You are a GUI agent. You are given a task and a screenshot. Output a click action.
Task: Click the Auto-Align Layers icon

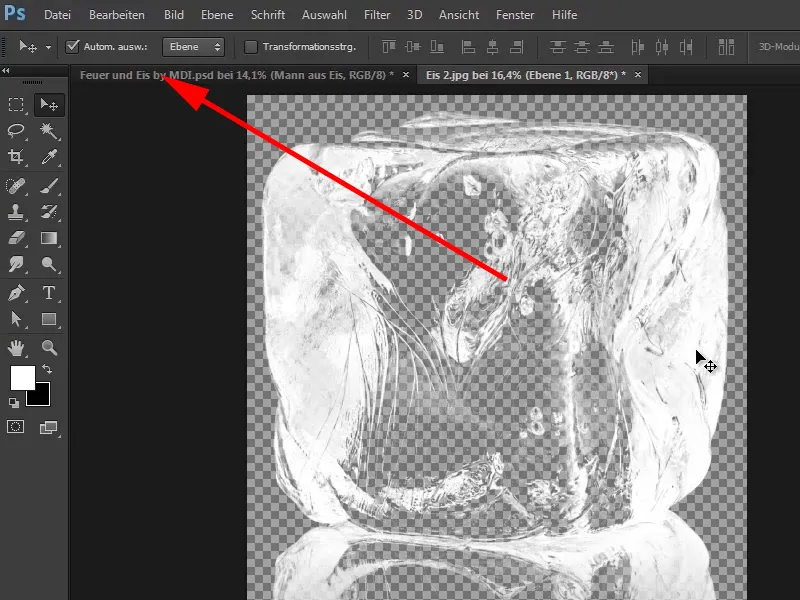pos(726,47)
